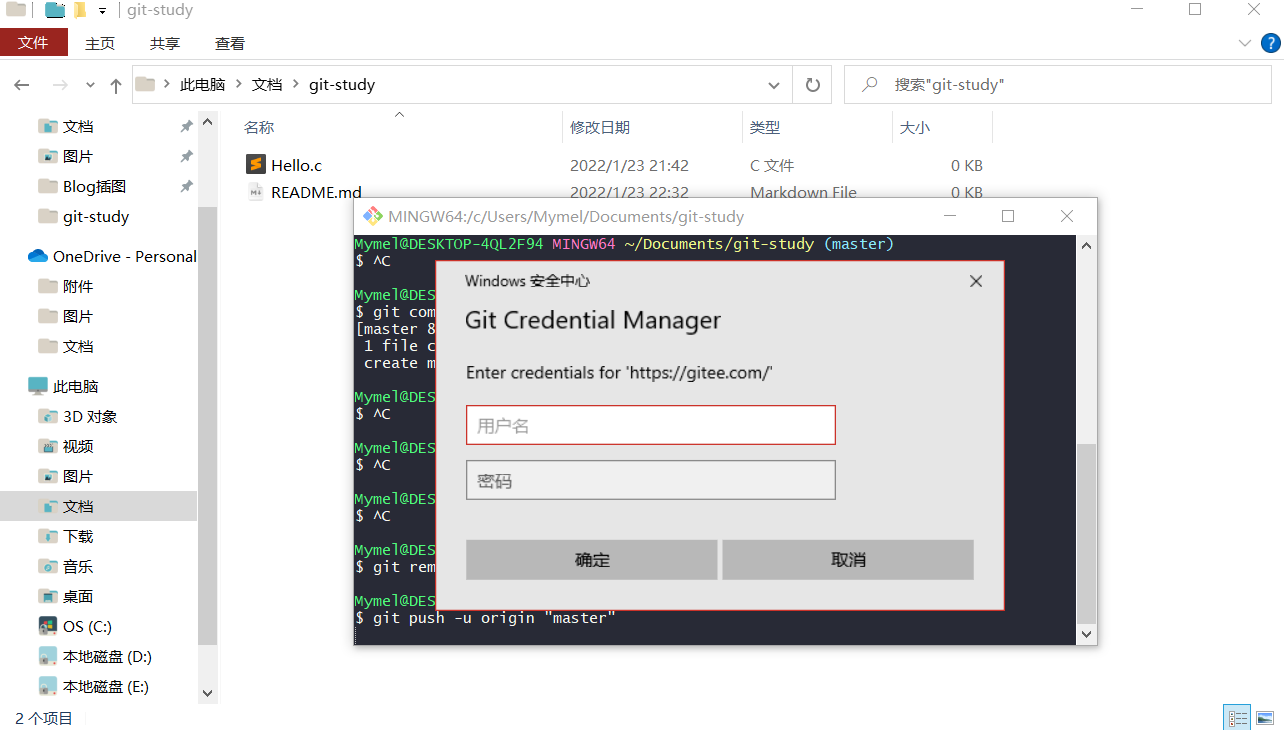
Task: Sort files by 修改日期 column header
Action: click(x=600, y=127)
